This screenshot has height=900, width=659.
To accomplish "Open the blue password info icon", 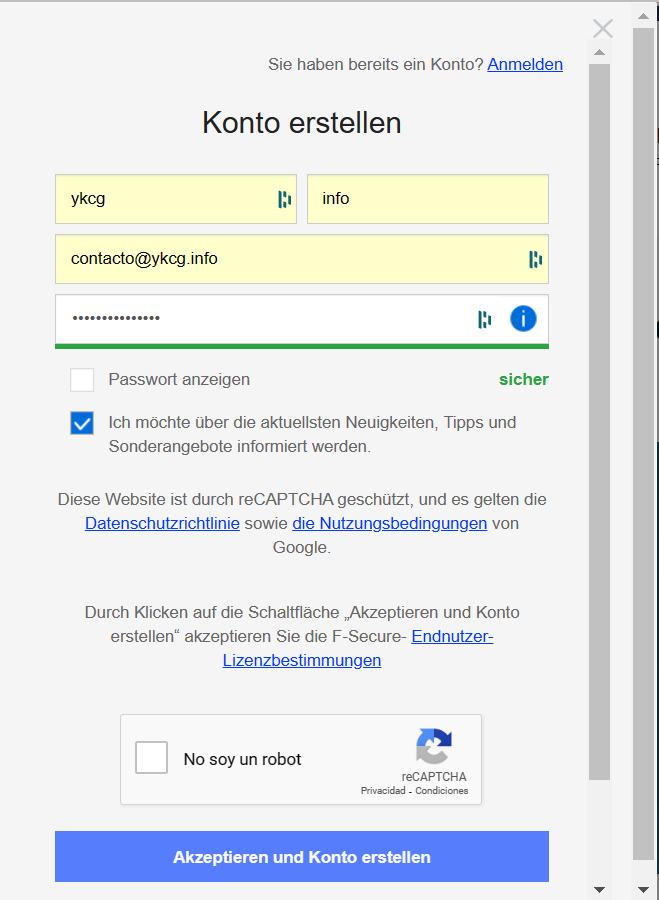I will (523, 319).
